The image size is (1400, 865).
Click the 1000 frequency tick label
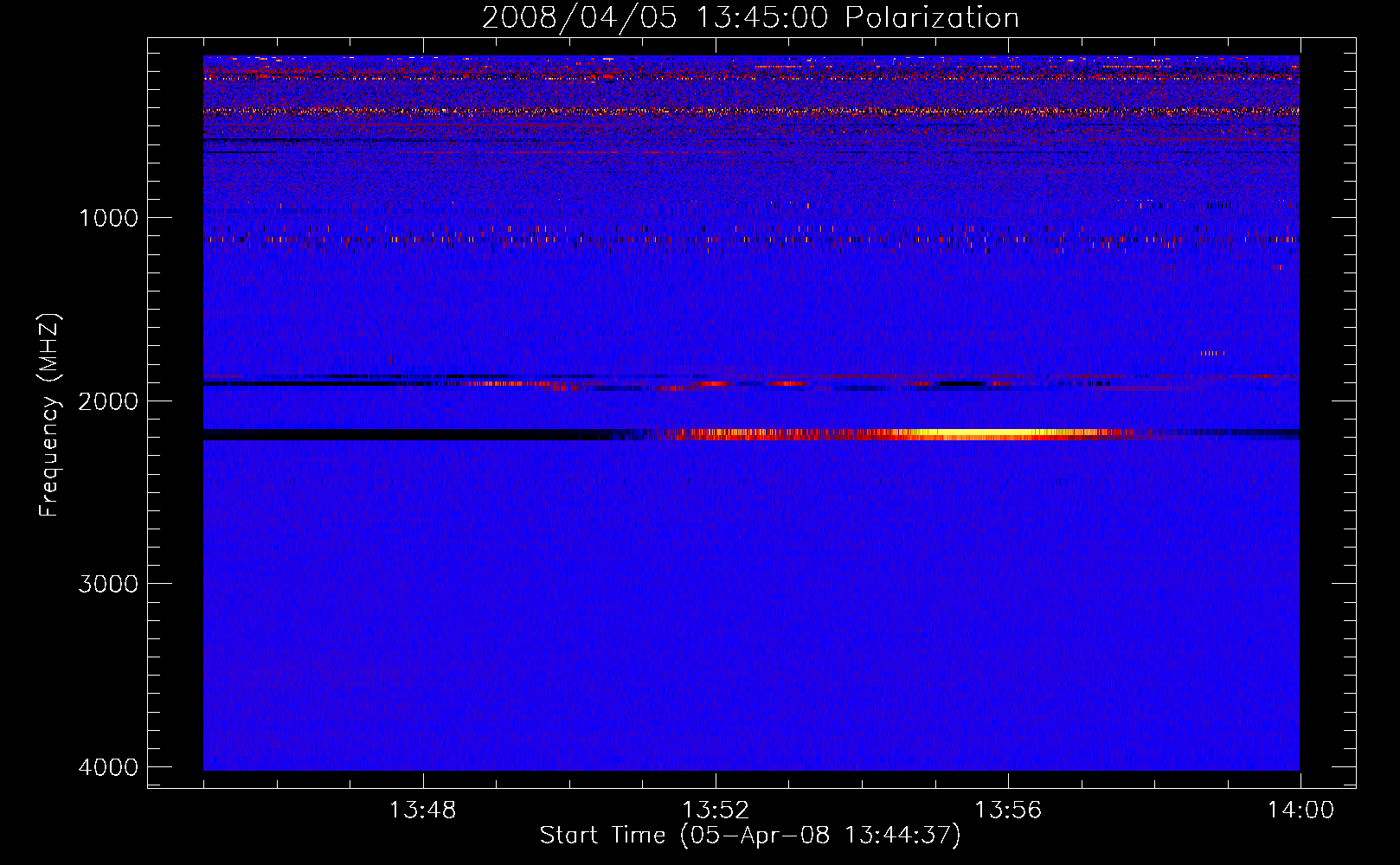(108, 217)
